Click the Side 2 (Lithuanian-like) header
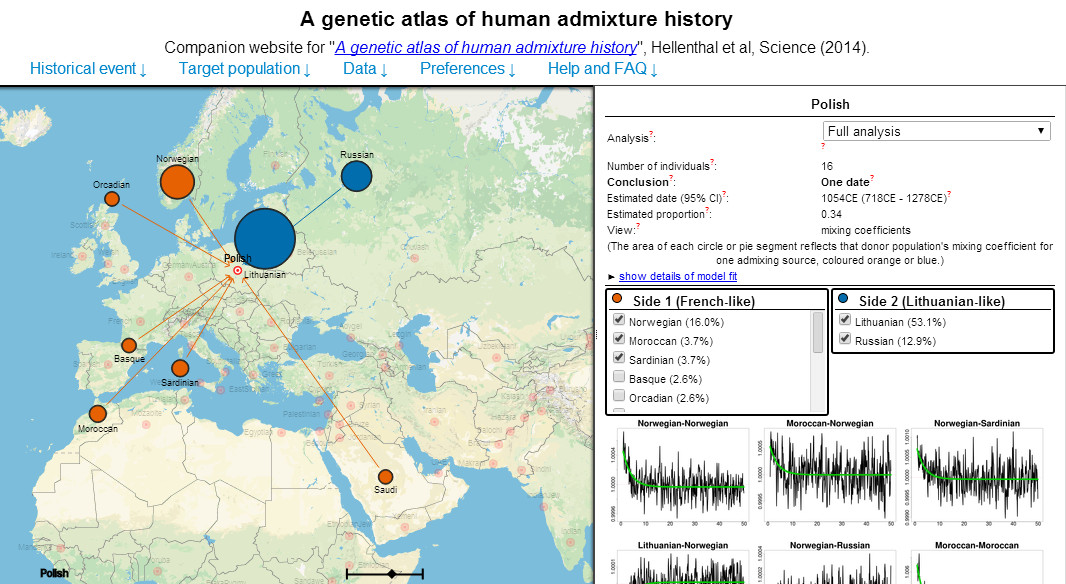Viewport: 1066px width, 584px height. (931, 301)
